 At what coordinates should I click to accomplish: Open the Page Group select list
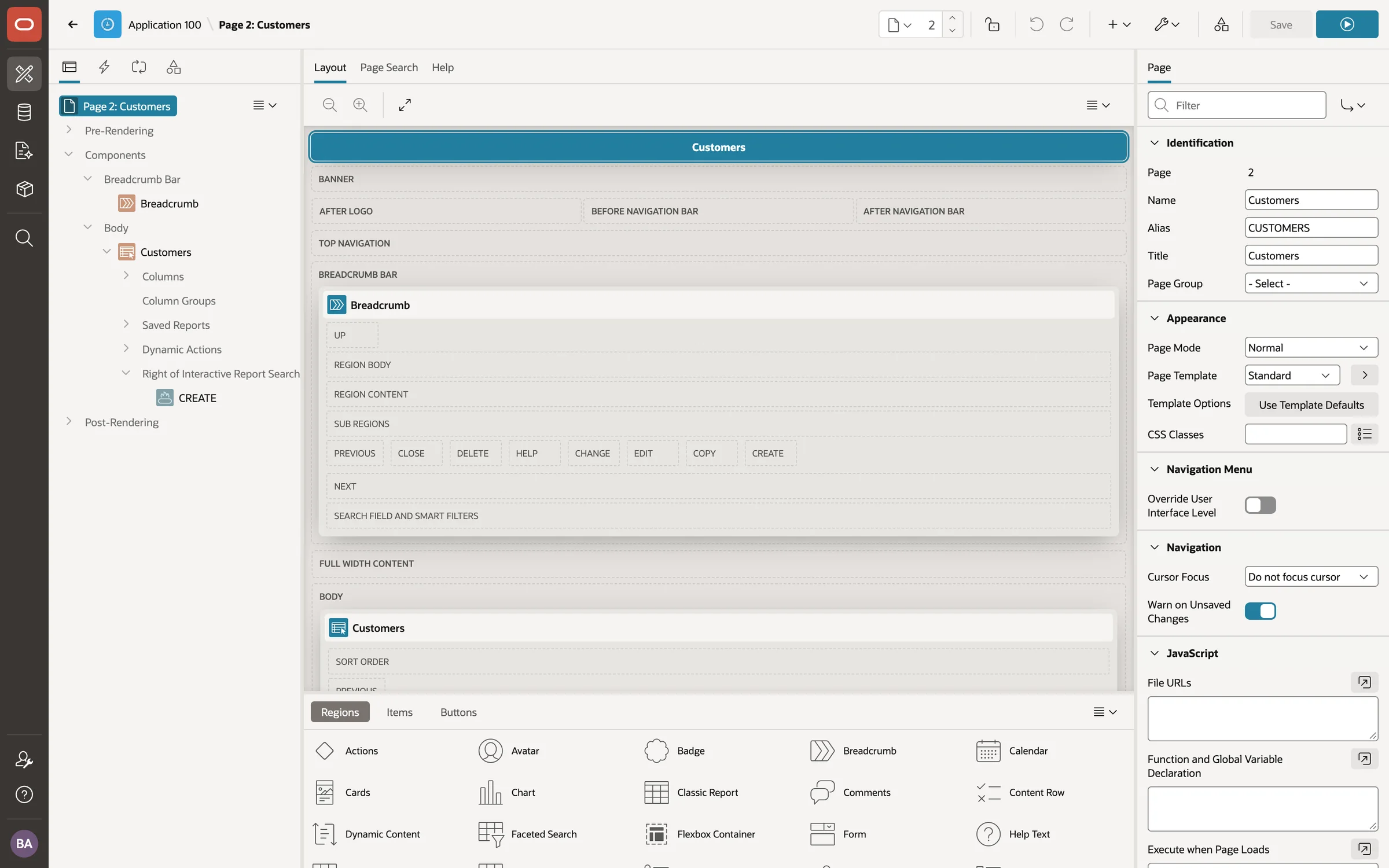tap(1311, 284)
